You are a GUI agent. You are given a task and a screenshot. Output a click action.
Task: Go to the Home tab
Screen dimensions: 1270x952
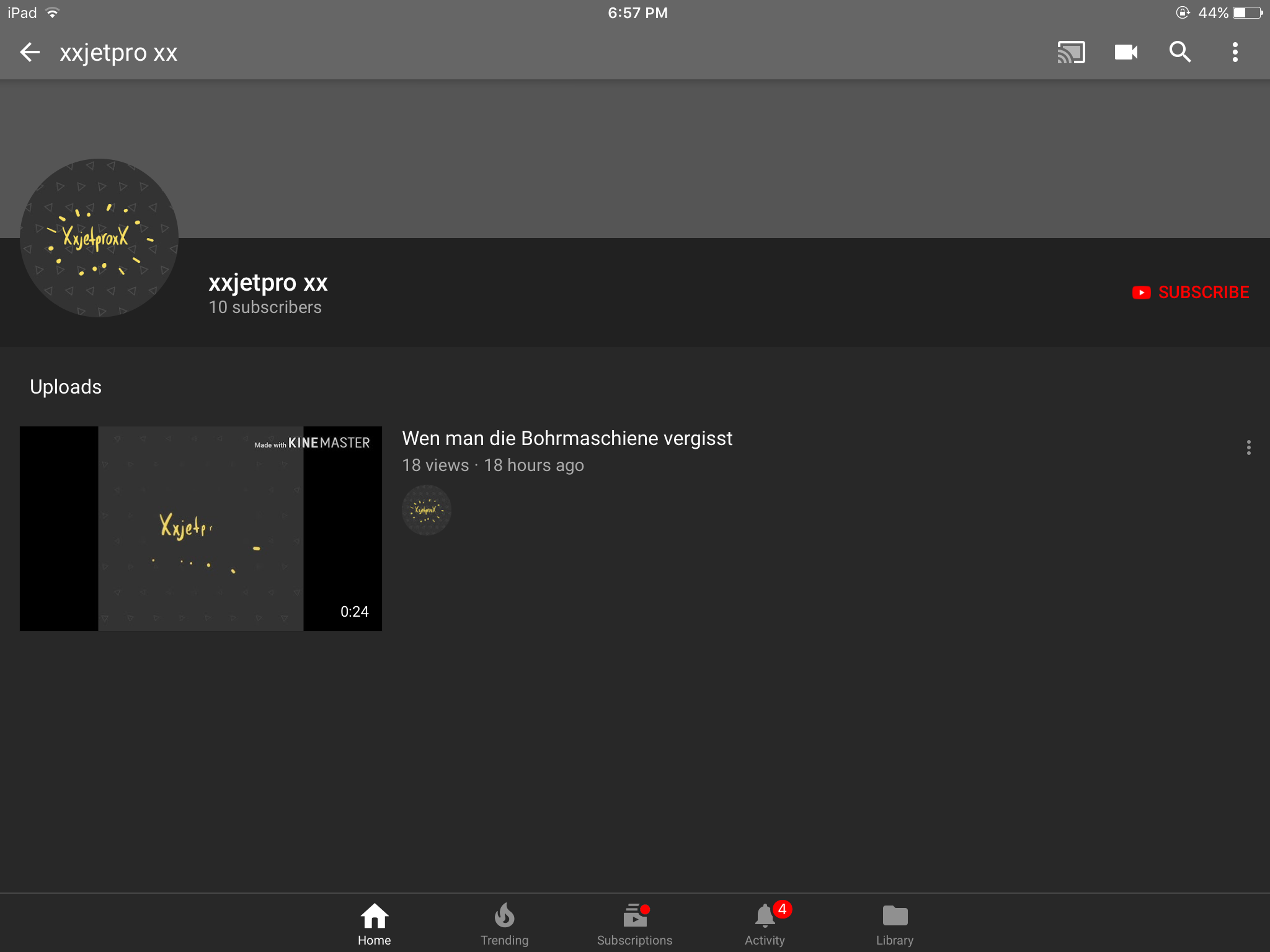[374, 924]
